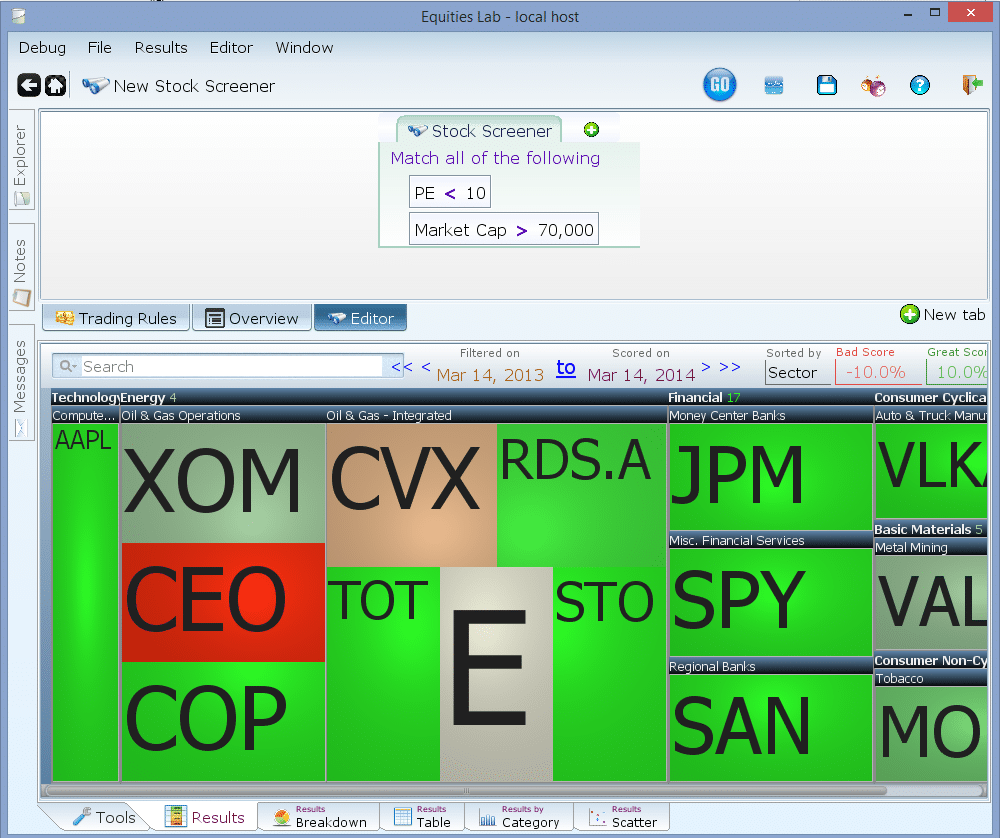The height and width of the screenshot is (838, 1000).
Task: Click the Oil & Gas - Integrated header
Action: (x=496, y=416)
